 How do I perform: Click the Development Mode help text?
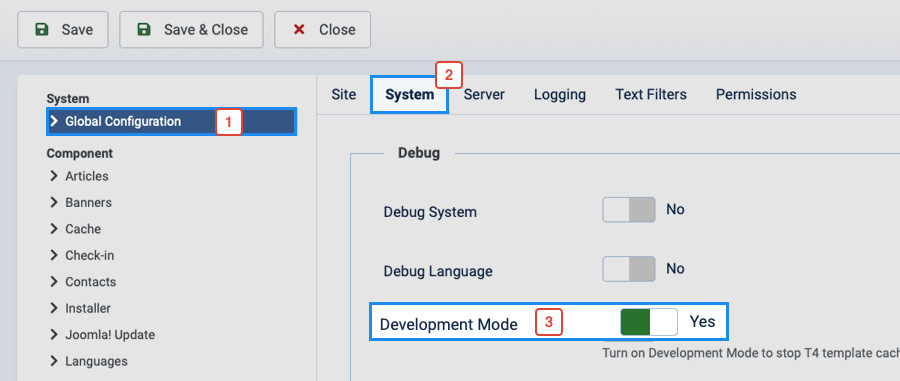pyautogui.click(x=751, y=353)
